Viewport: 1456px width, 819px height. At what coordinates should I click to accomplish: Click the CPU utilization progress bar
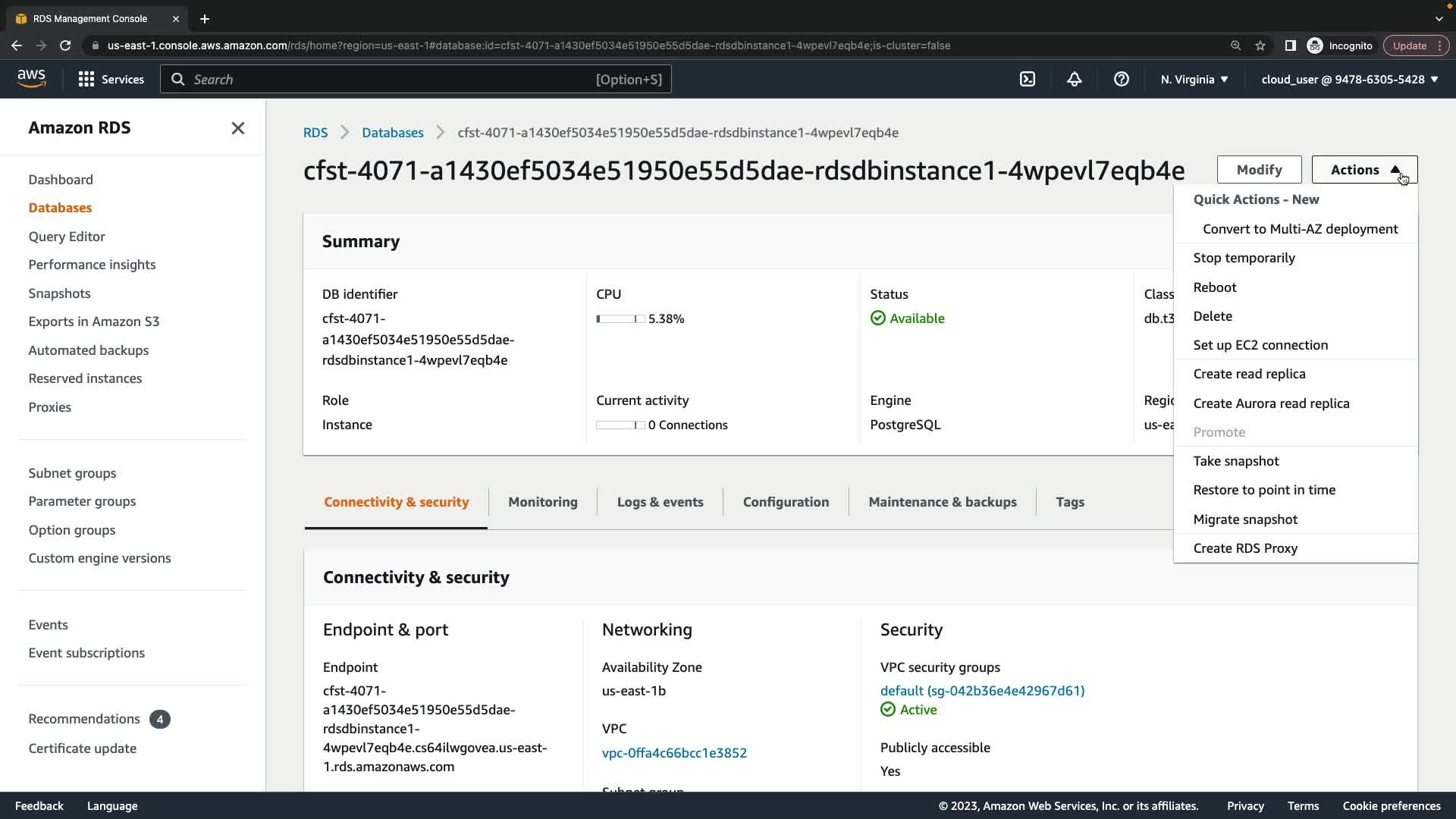pyautogui.click(x=620, y=319)
